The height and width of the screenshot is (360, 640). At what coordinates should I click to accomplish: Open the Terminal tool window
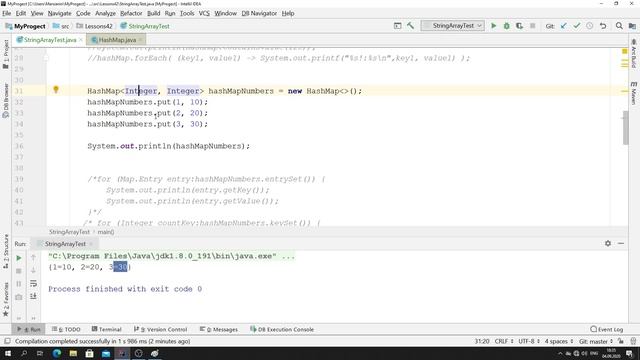coord(107,329)
